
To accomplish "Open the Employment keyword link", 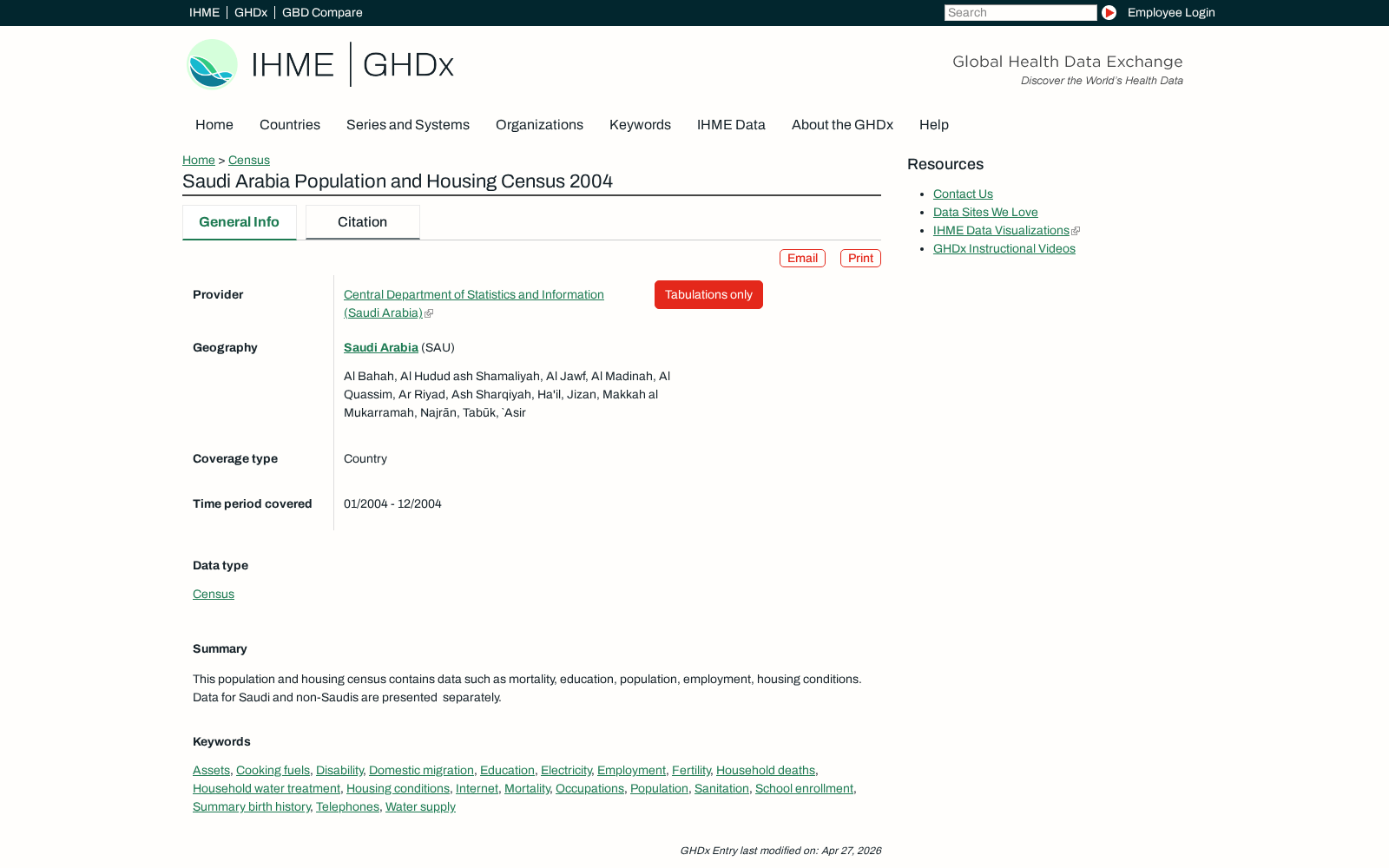I will pyautogui.click(x=631, y=770).
